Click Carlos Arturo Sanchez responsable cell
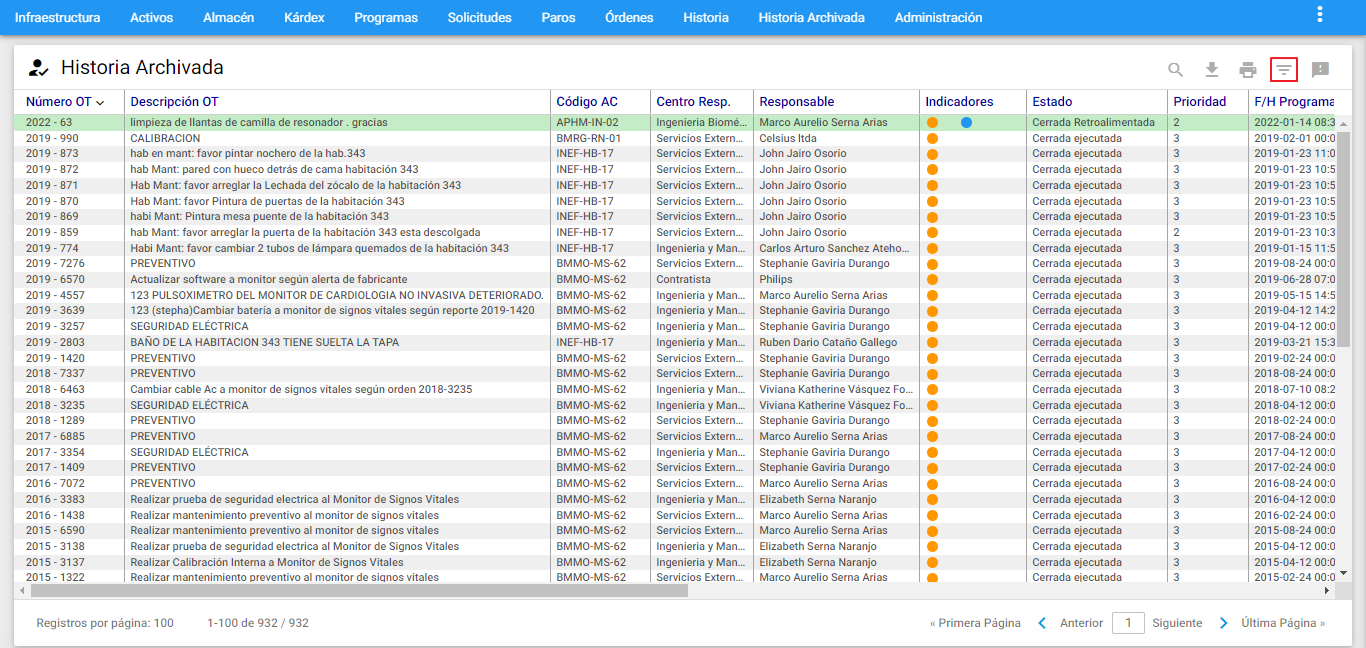The image size is (1366, 648). pyautogui.click(x=835, y=249)
